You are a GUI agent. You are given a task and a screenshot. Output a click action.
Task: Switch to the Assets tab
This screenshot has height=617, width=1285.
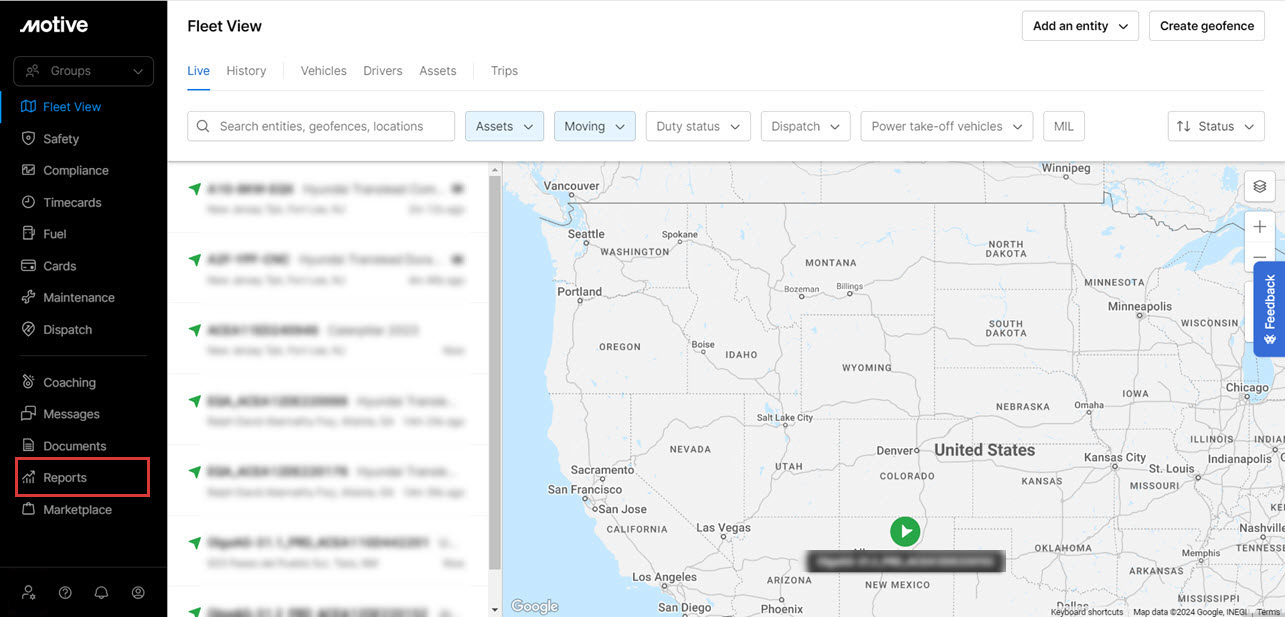coord(438,71)
